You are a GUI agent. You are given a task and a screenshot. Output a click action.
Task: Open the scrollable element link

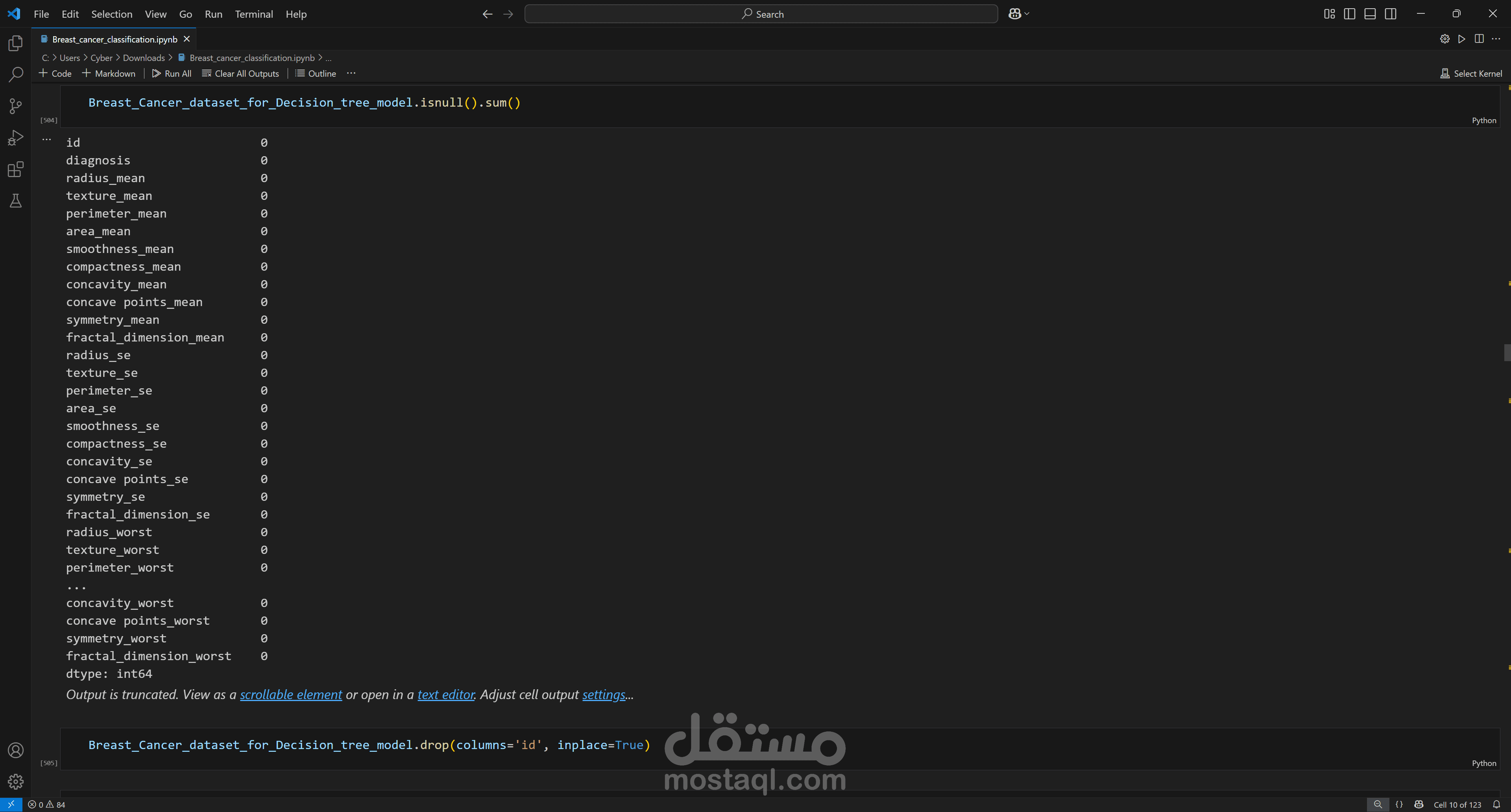tap(290, 695)
